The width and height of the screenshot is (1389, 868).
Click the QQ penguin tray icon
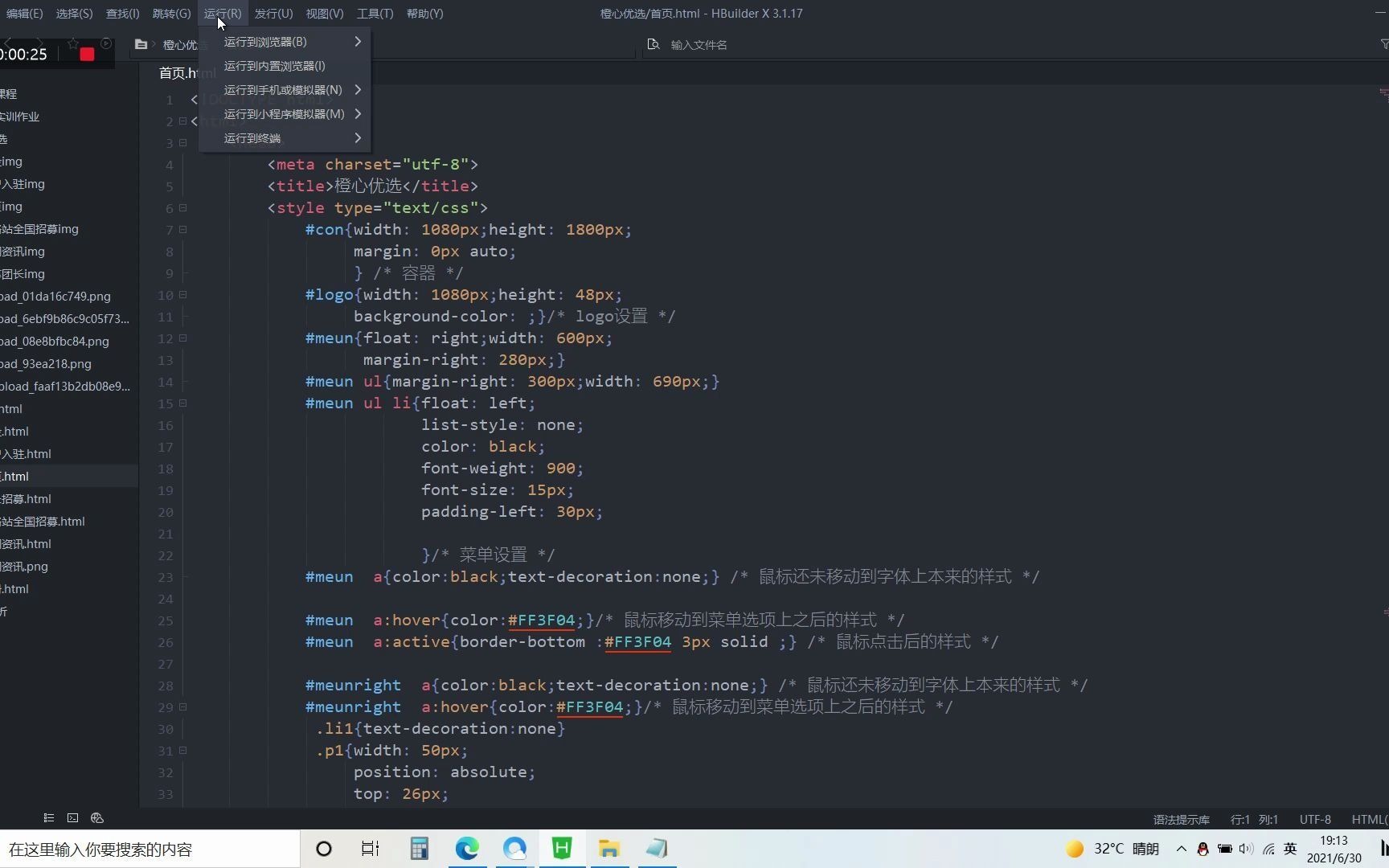point(1203,849)
